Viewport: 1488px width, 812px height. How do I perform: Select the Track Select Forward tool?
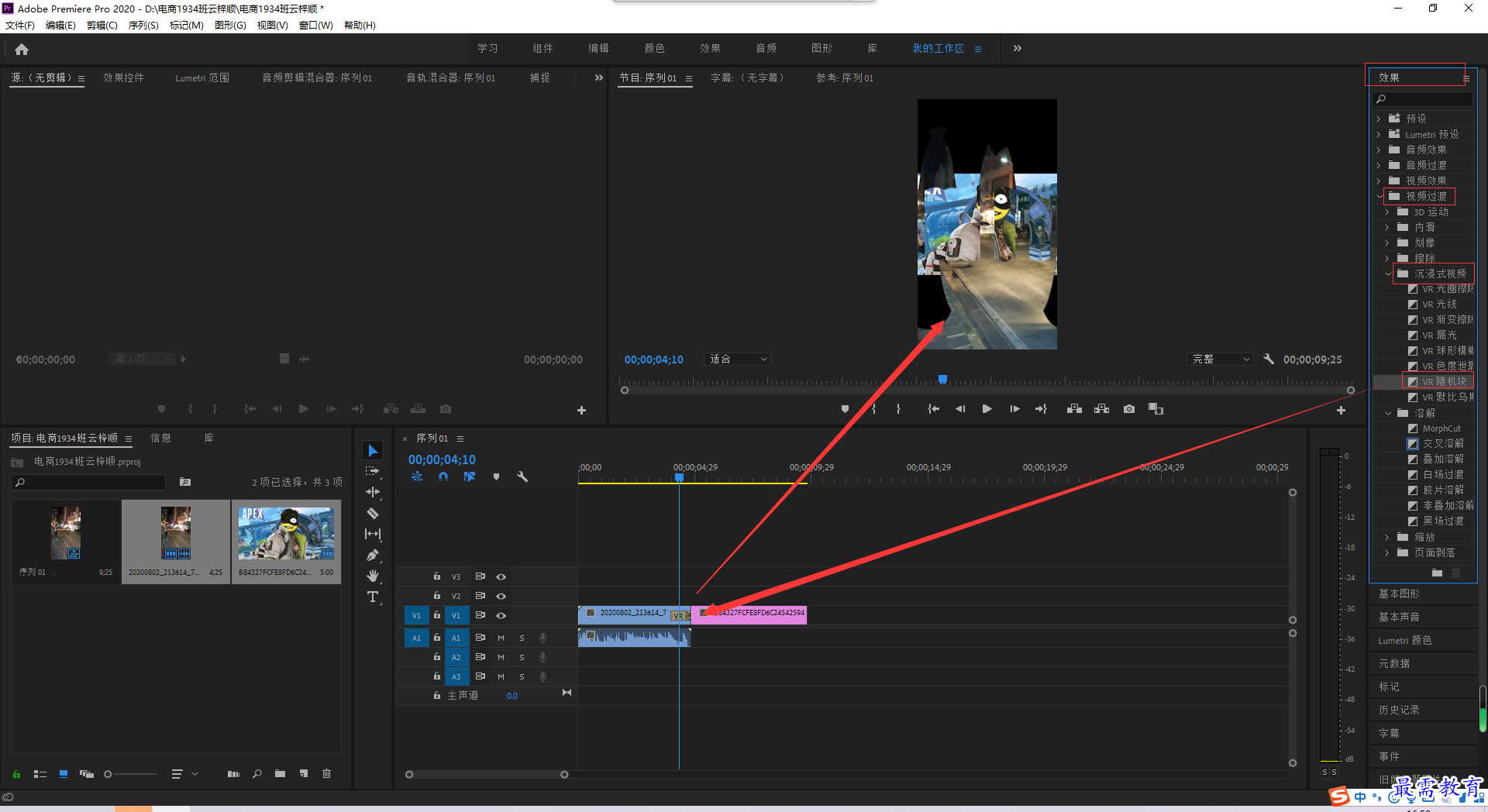(x=373, y=471)
